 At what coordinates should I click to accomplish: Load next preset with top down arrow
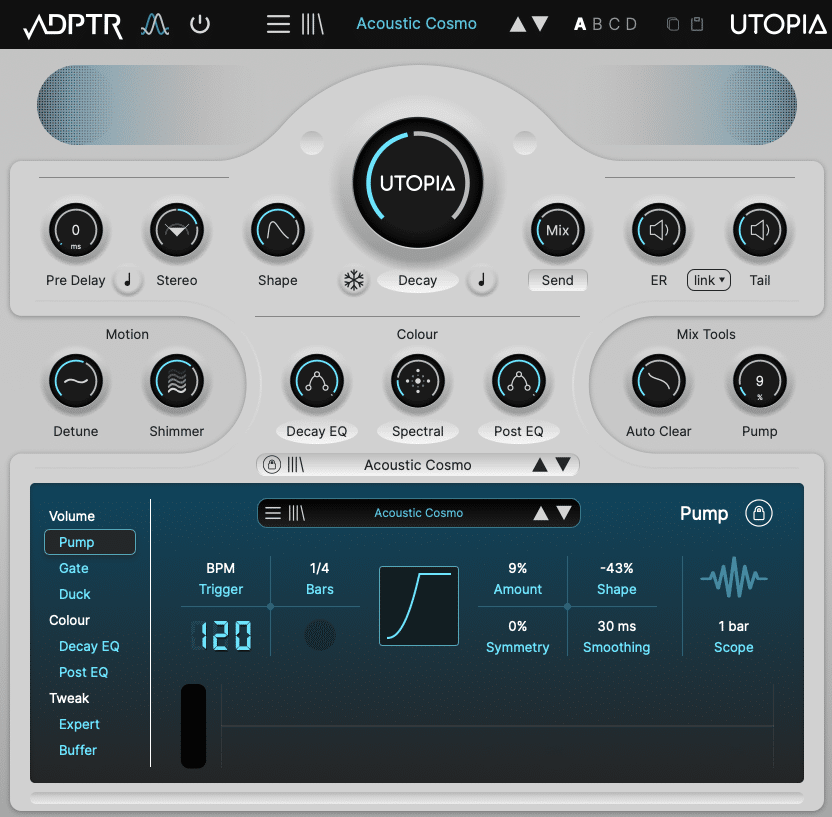coord(540,24)
